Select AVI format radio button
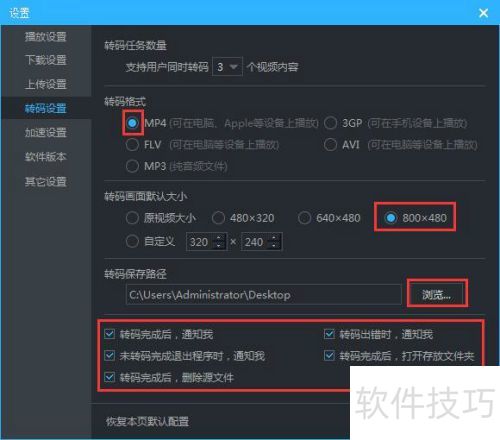 (330, 145)
